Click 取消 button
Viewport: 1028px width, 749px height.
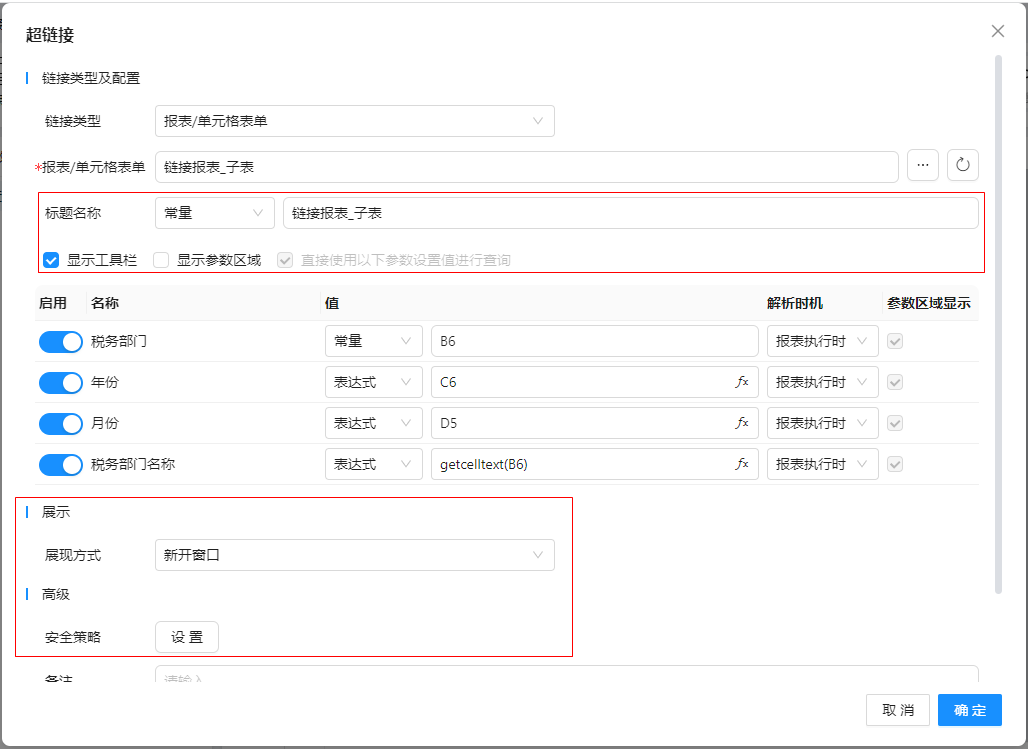[x=897, y=710]
